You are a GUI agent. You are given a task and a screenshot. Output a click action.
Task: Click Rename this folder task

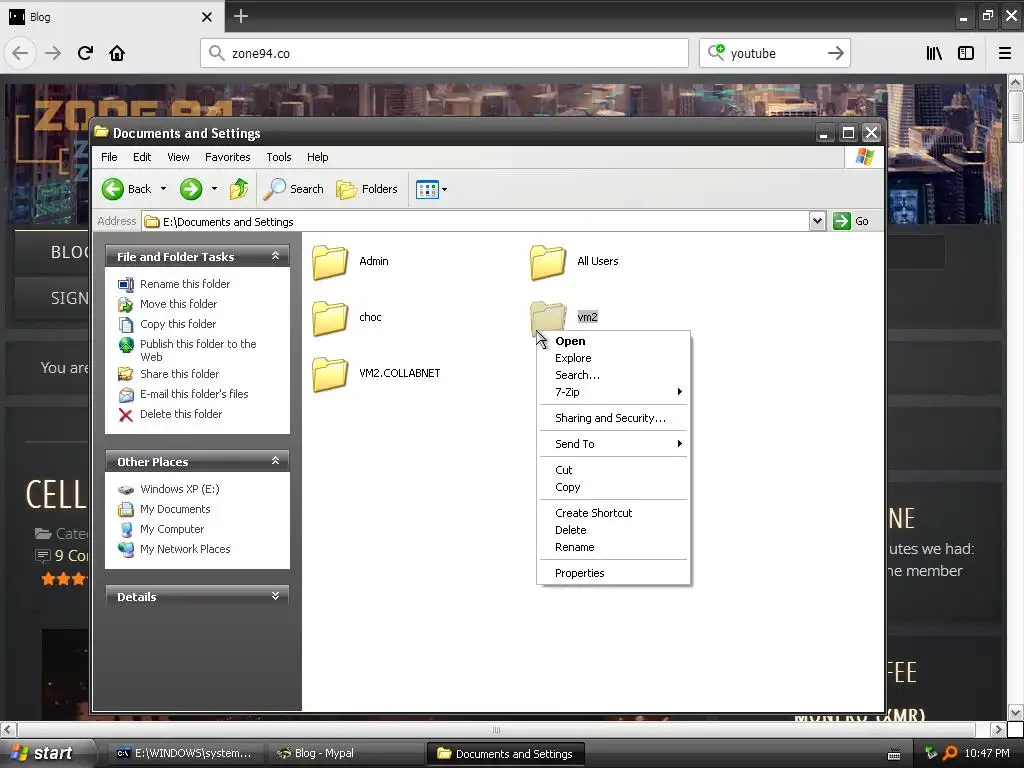(x=185, y=284)
